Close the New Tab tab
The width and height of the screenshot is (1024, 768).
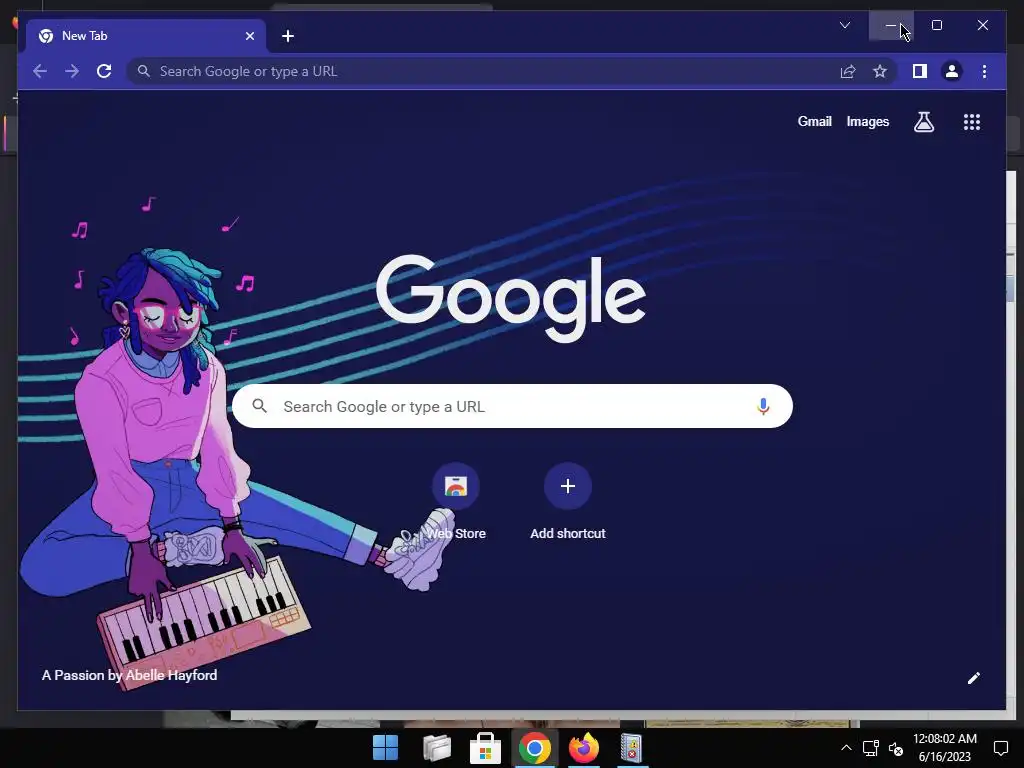tap(249, 36)
